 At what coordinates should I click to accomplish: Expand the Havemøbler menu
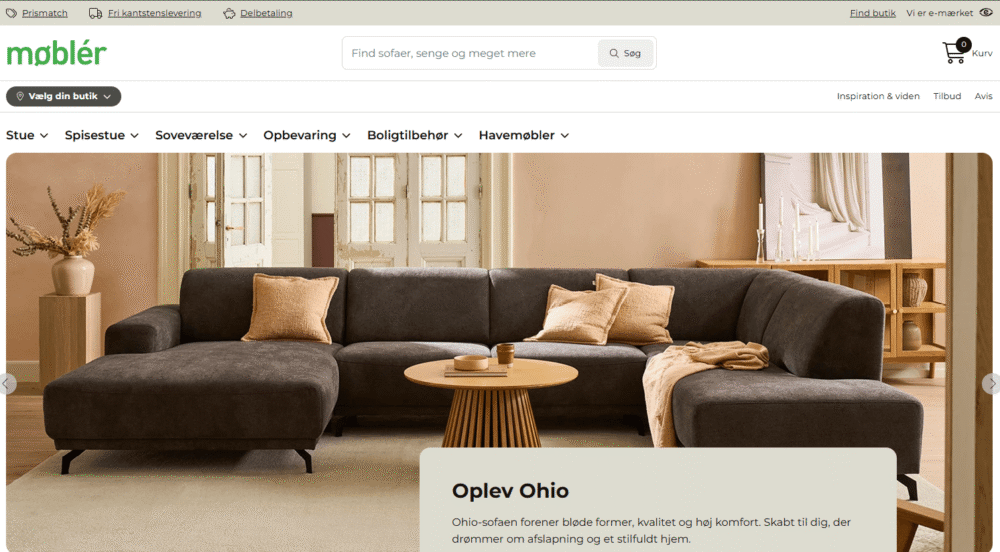(x=524, y=135)
